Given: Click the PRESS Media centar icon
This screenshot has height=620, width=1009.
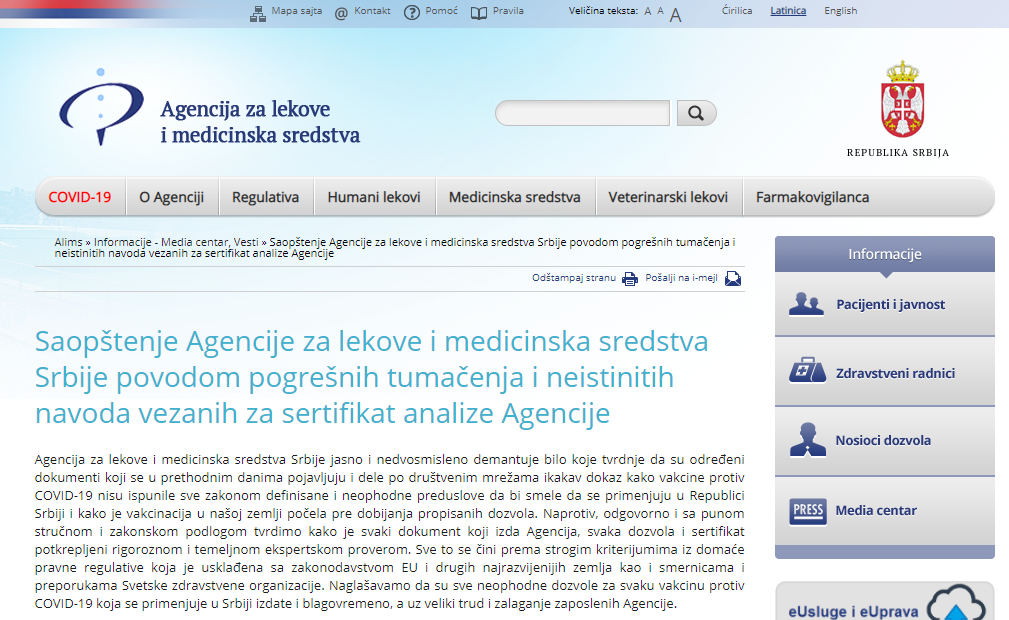Looking at the screenshot, I should [x=808, y=511].
